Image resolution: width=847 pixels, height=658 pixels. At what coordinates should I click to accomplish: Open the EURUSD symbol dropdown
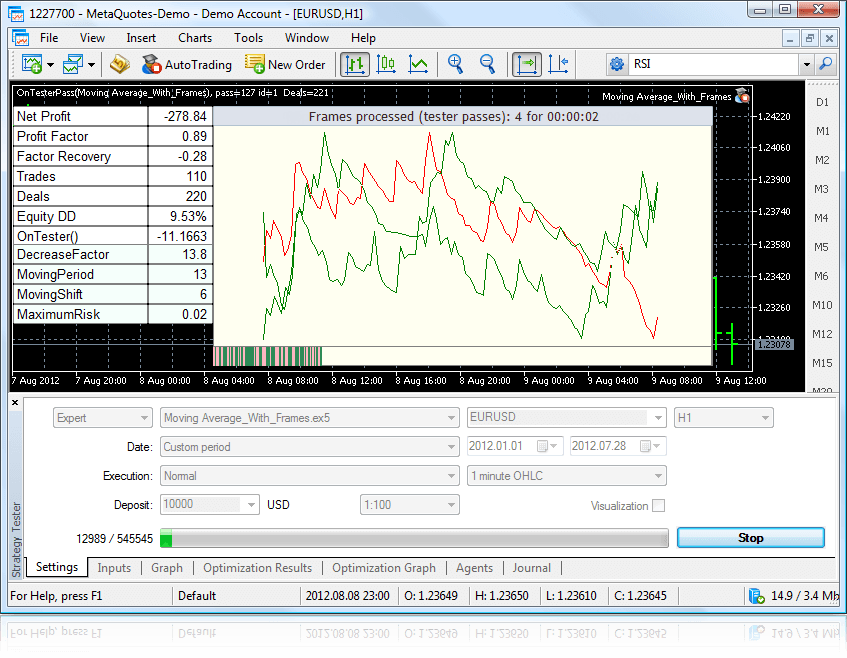click(x=566, y=418)
